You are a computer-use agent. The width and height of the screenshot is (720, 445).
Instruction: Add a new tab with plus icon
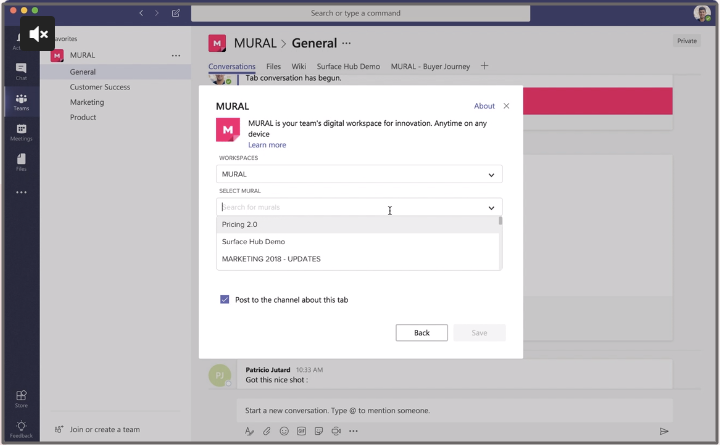pos(485,66)
